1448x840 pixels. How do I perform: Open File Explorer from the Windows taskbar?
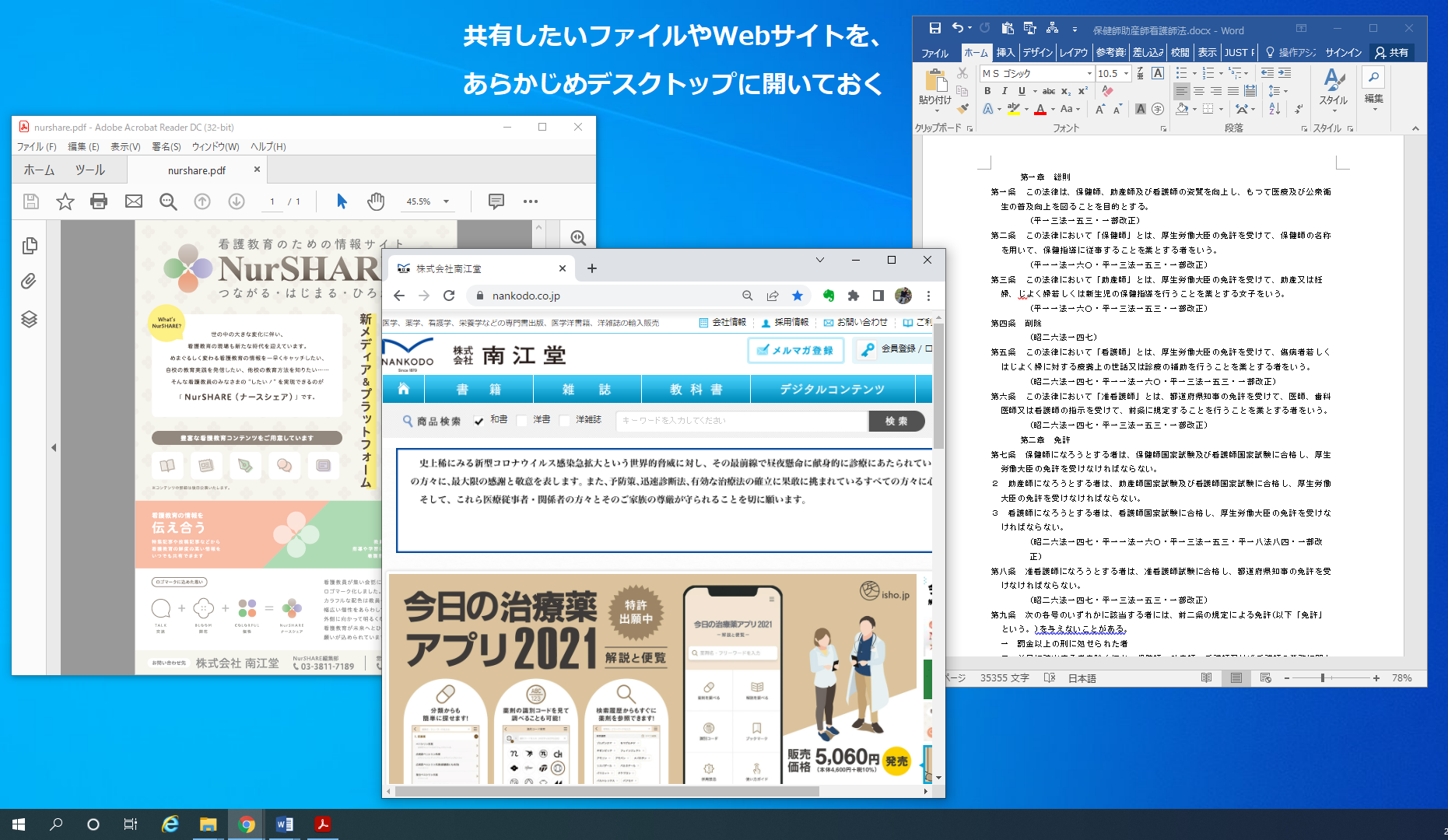click(208, 824)
